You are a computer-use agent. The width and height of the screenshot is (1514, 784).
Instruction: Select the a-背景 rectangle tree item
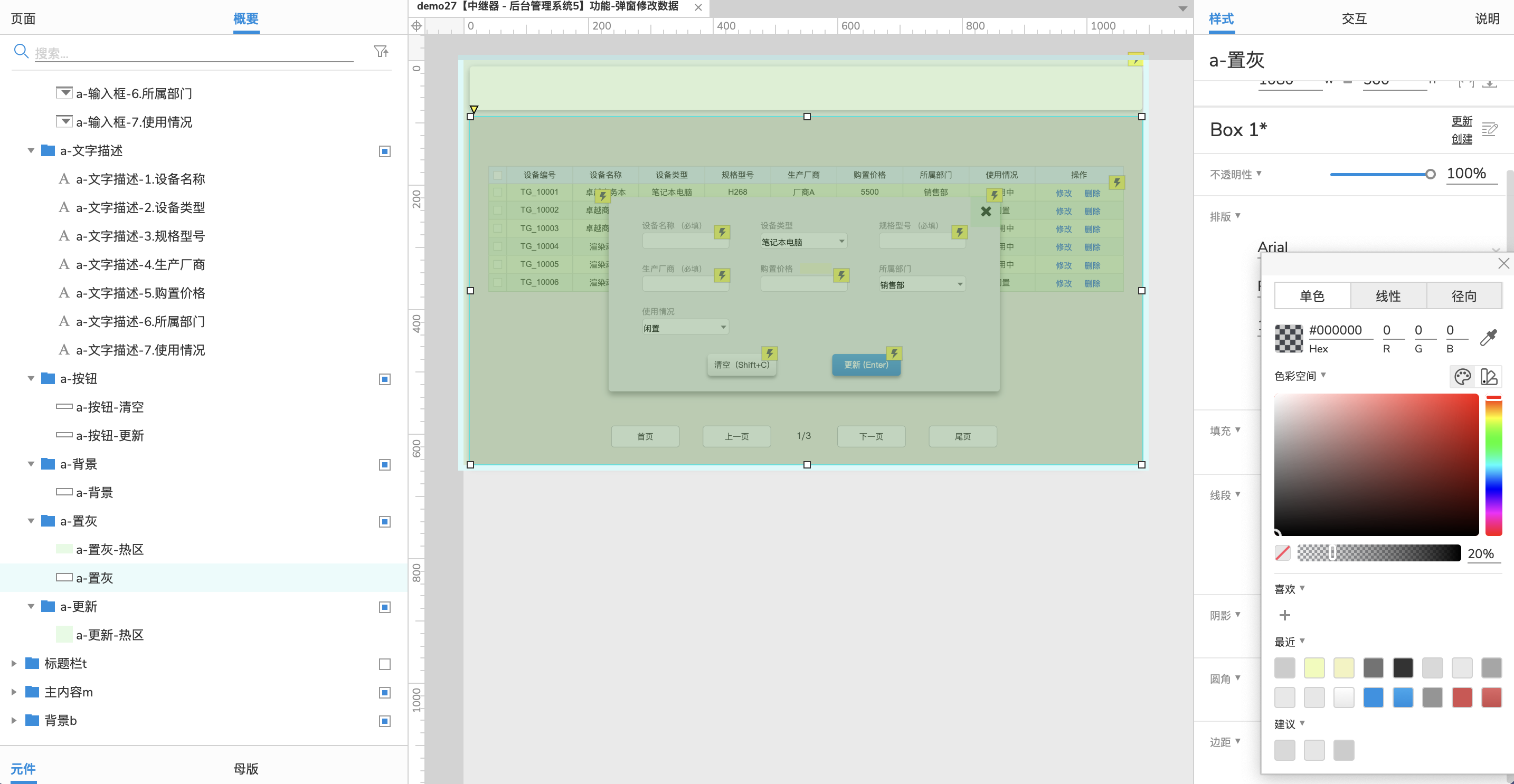(x=203, y=492)
